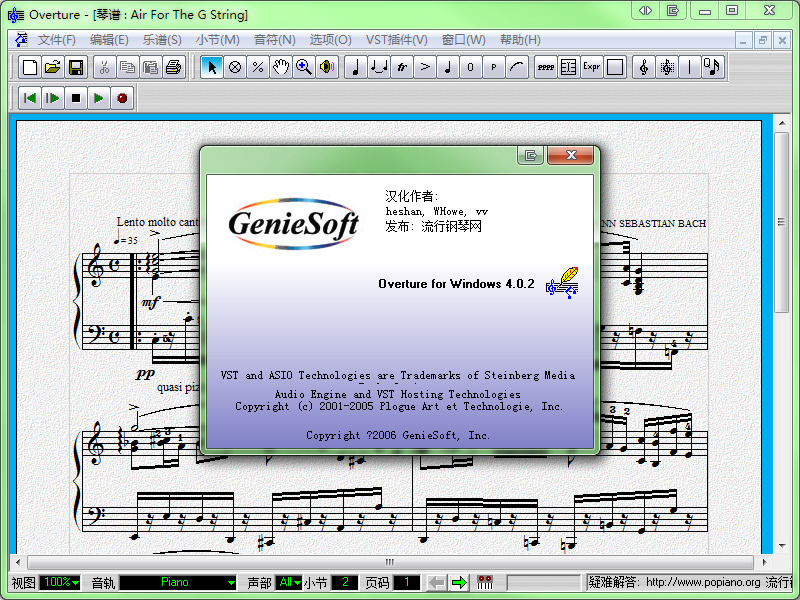Click the http://www.popiano.org link text

703,582
